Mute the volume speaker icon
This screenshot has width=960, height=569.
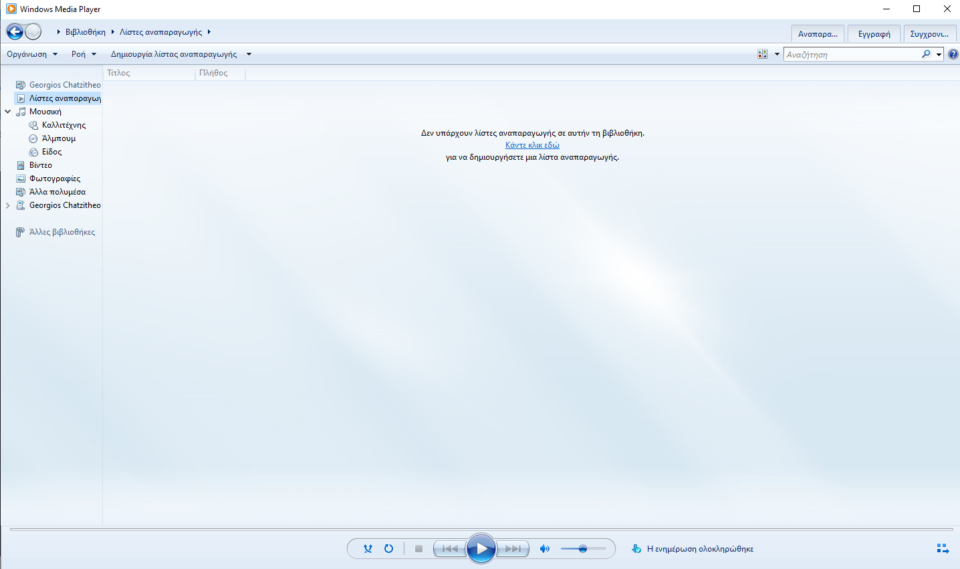[x=544, y=549]
